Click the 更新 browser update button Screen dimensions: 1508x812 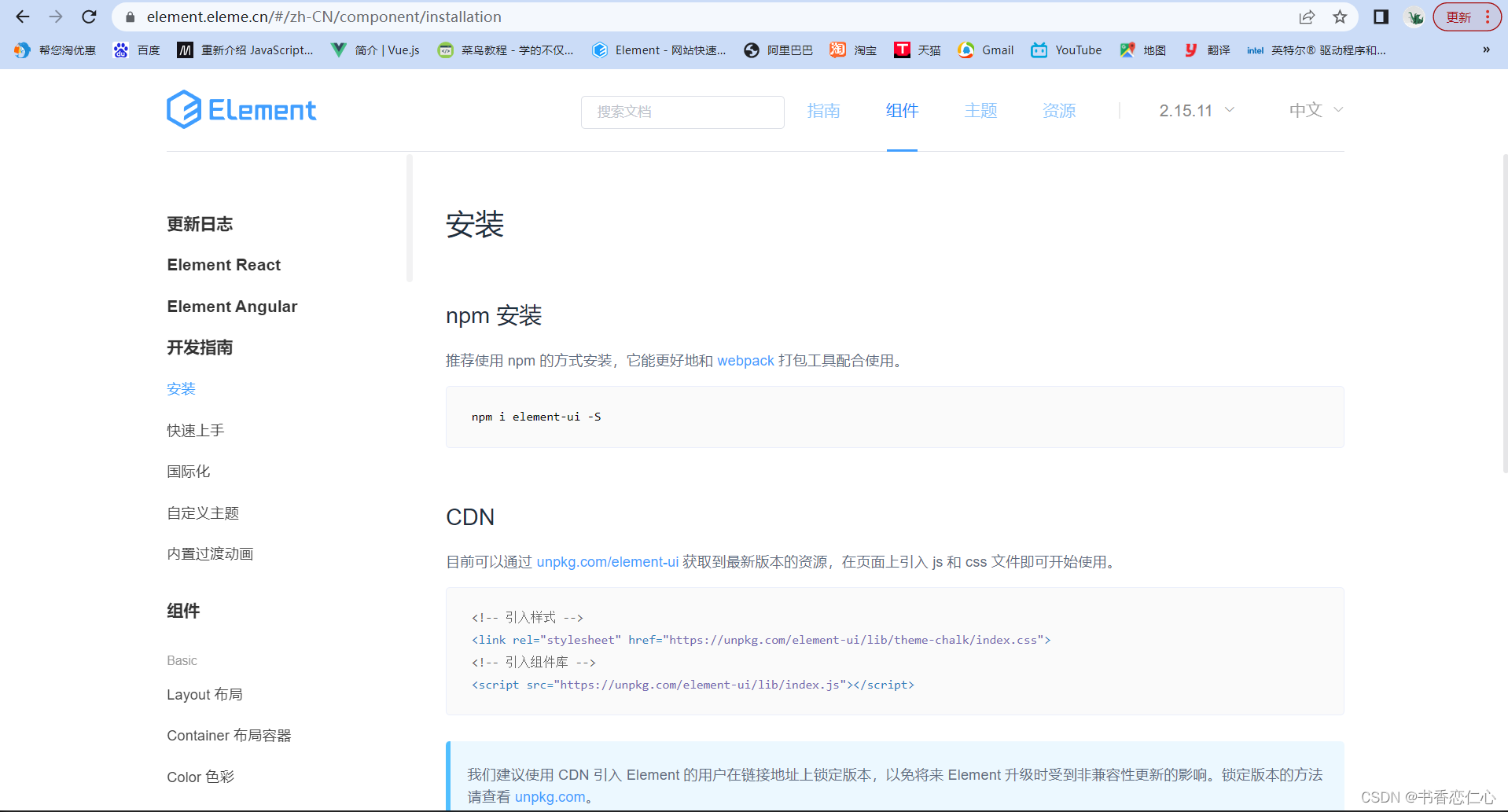(1458, 17)
